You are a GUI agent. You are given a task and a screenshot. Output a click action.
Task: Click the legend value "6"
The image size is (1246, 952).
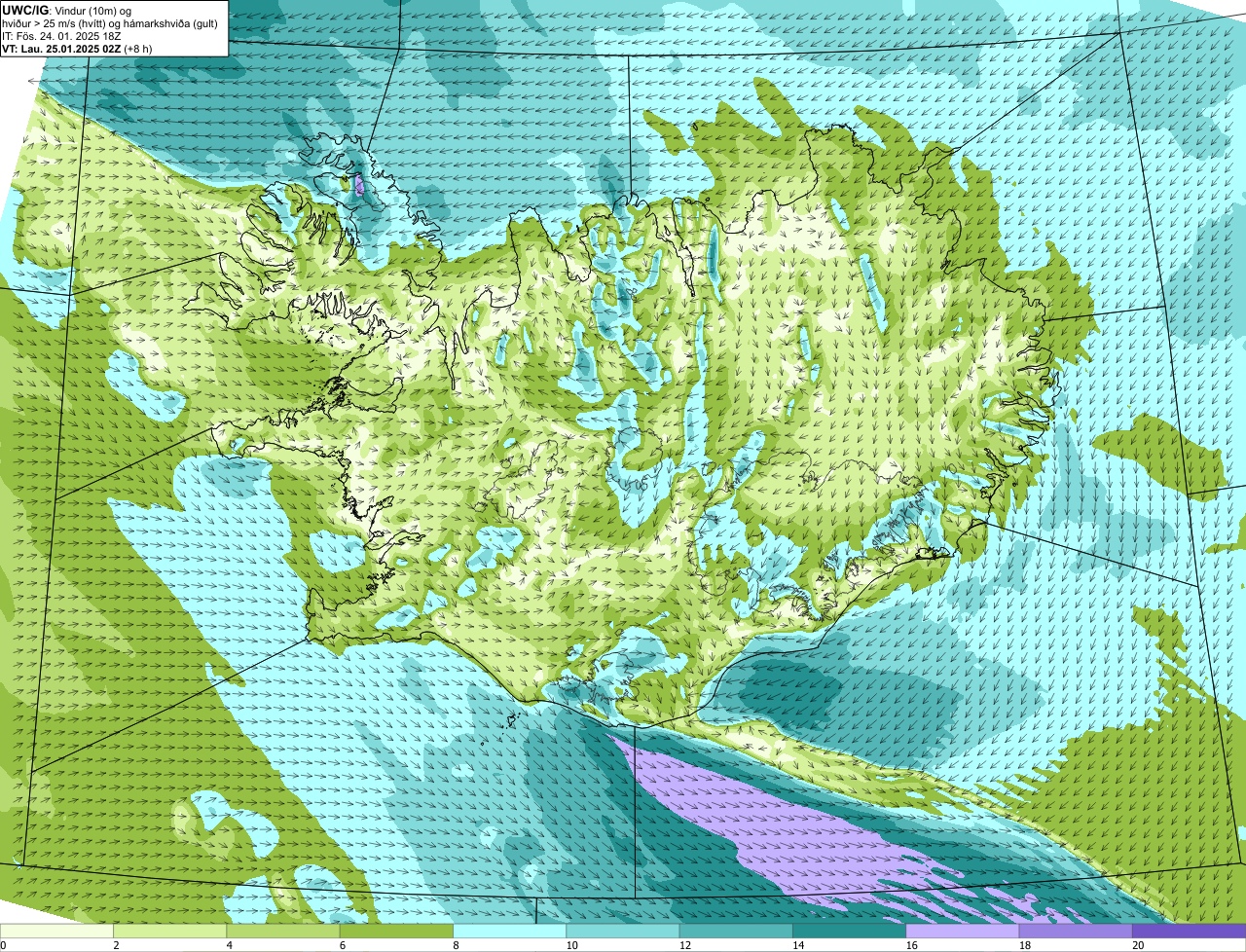pyautogui.click(x=341, y=945)
